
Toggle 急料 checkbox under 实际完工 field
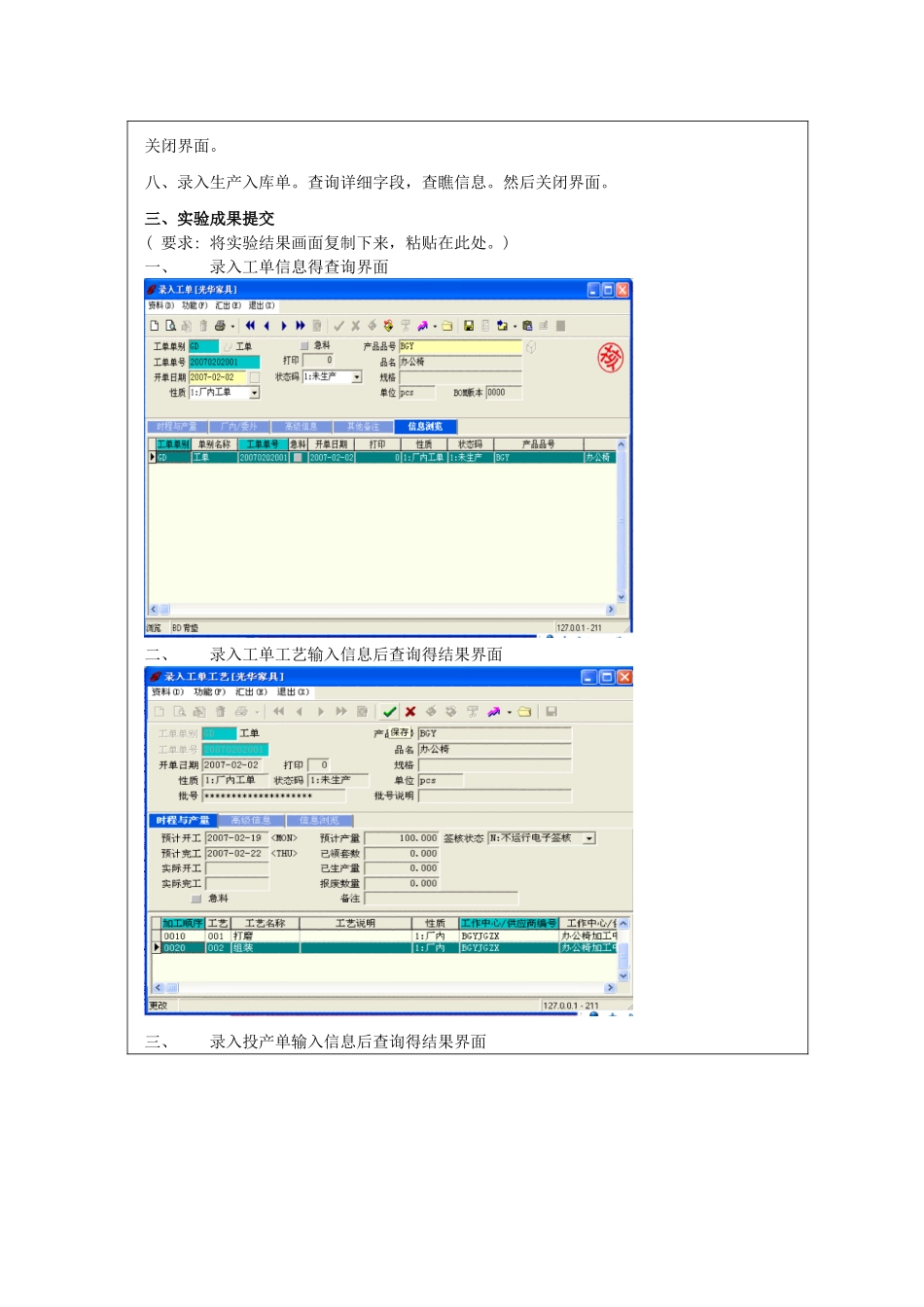click(x=196, y=899)
